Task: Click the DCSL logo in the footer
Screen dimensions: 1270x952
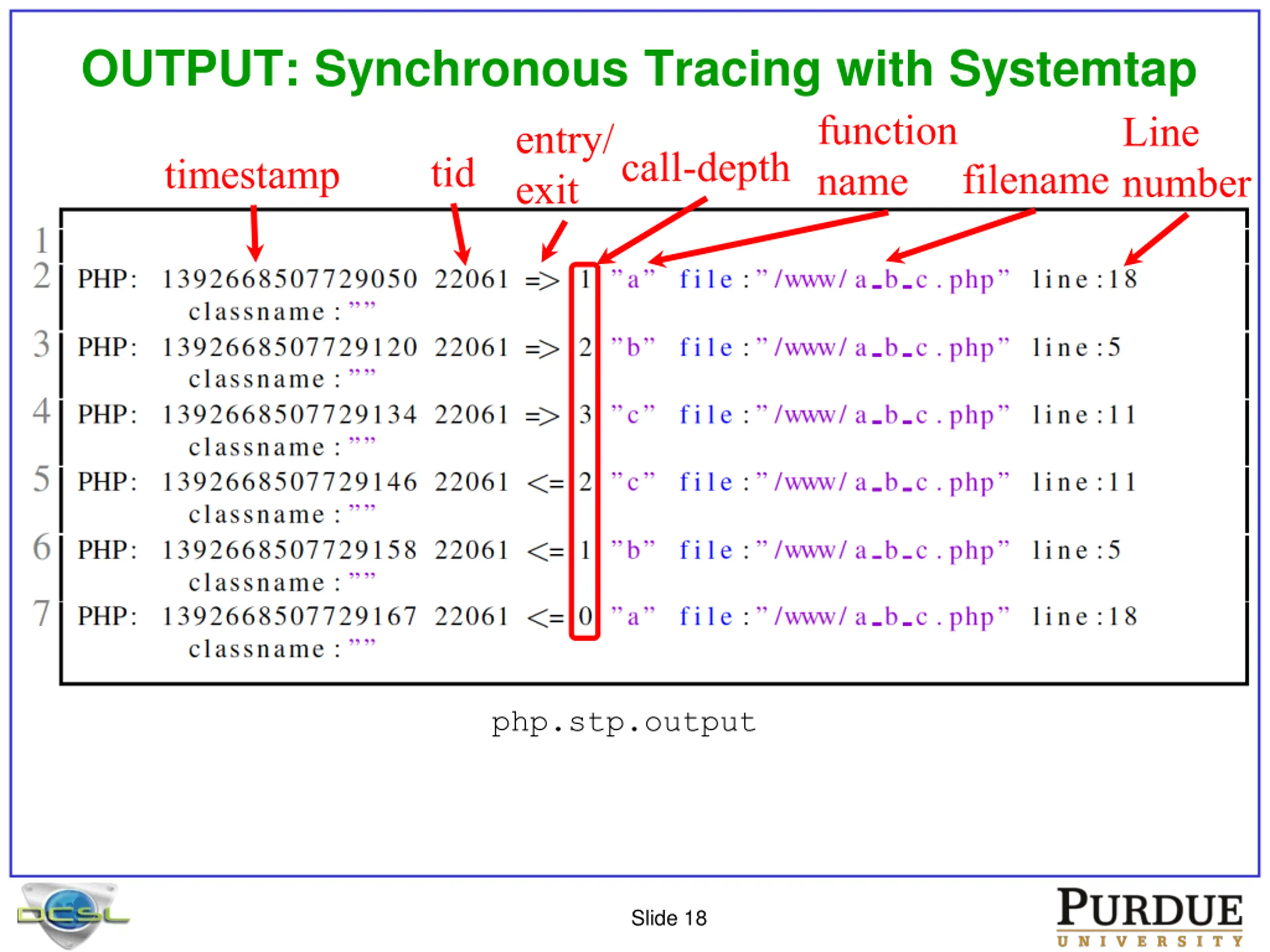Action: 73,915
